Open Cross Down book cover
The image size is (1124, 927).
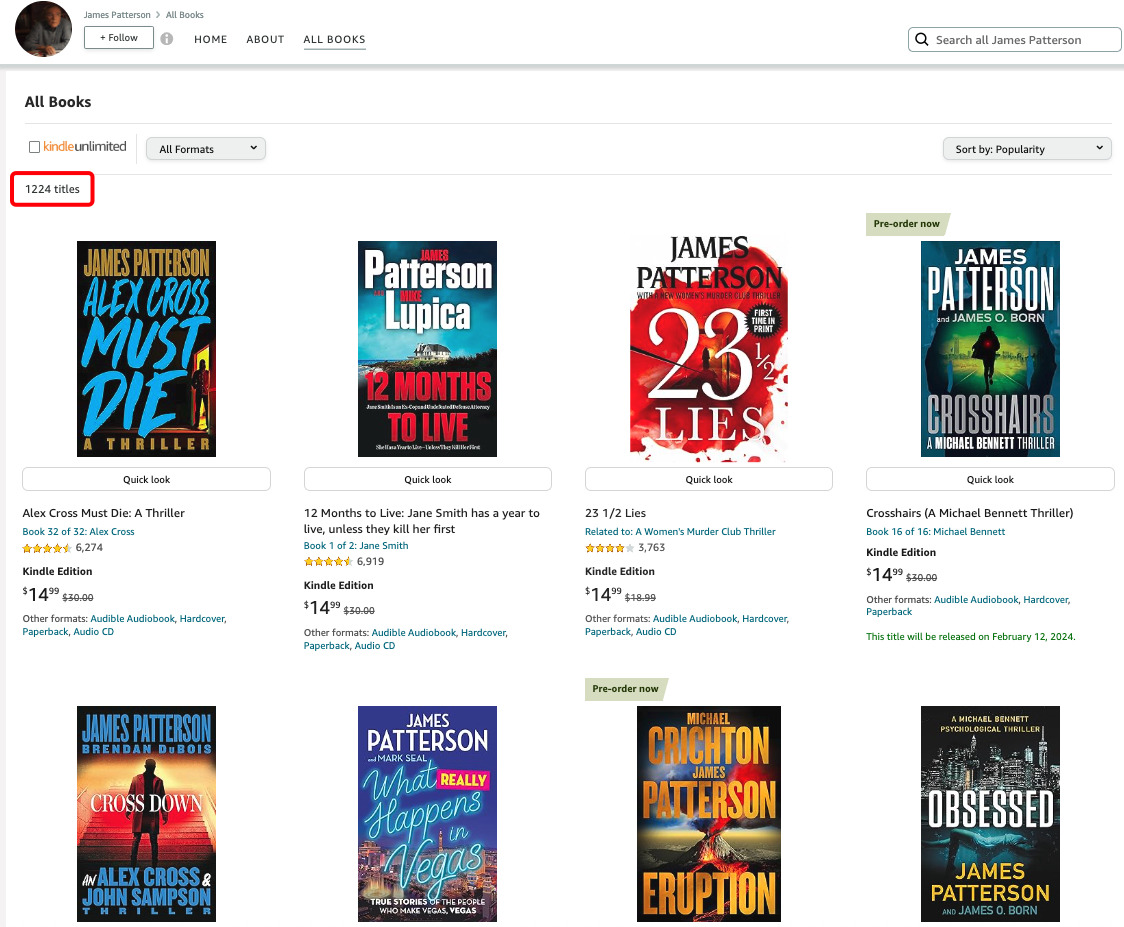[x=146, y=814]
